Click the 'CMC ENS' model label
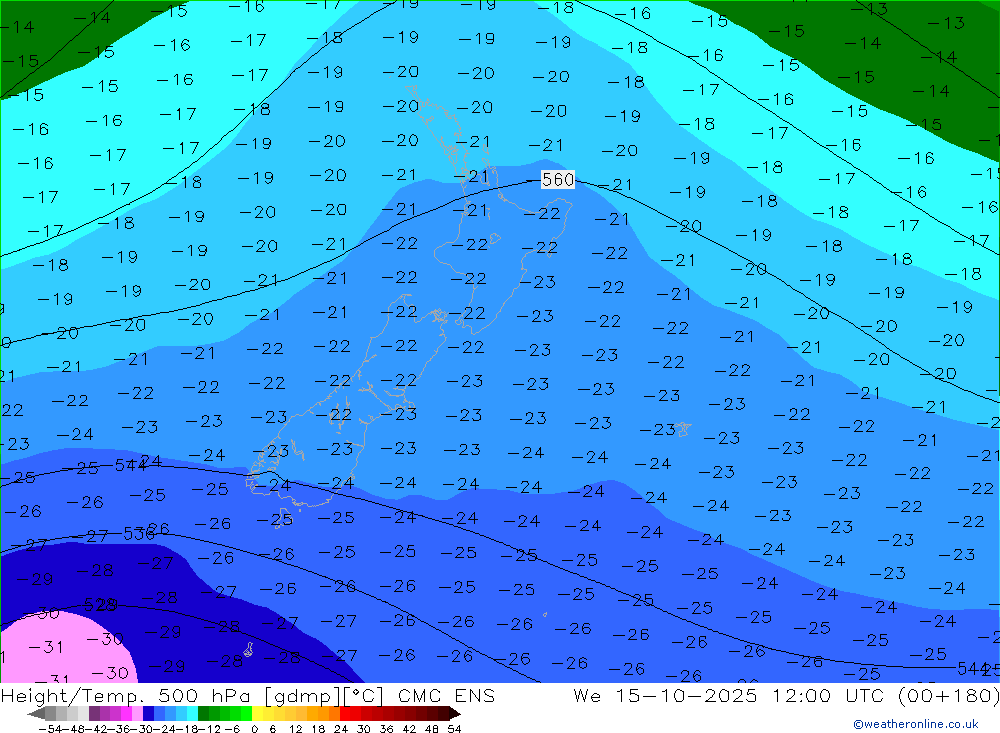The image size is (1000, 733). click(446, 695)
